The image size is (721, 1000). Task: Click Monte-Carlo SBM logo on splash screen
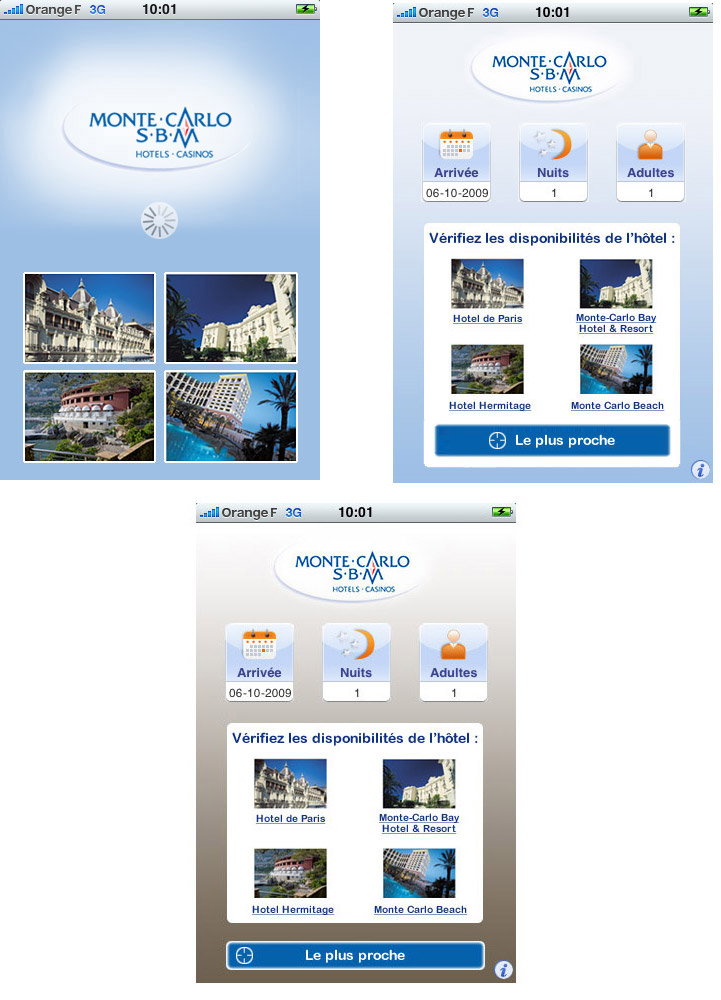(159, 133)
